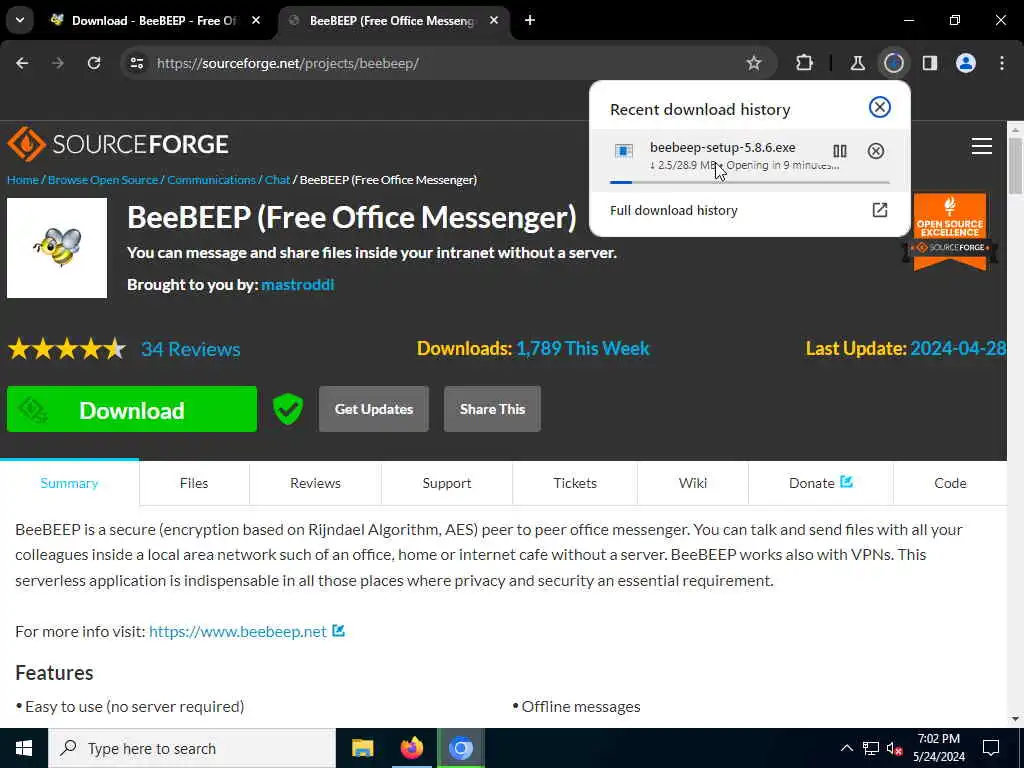Switch to BeeBEEP (Free Office Messenger) tab
This screenshot has height=768, width=1024.
(392, 21)
